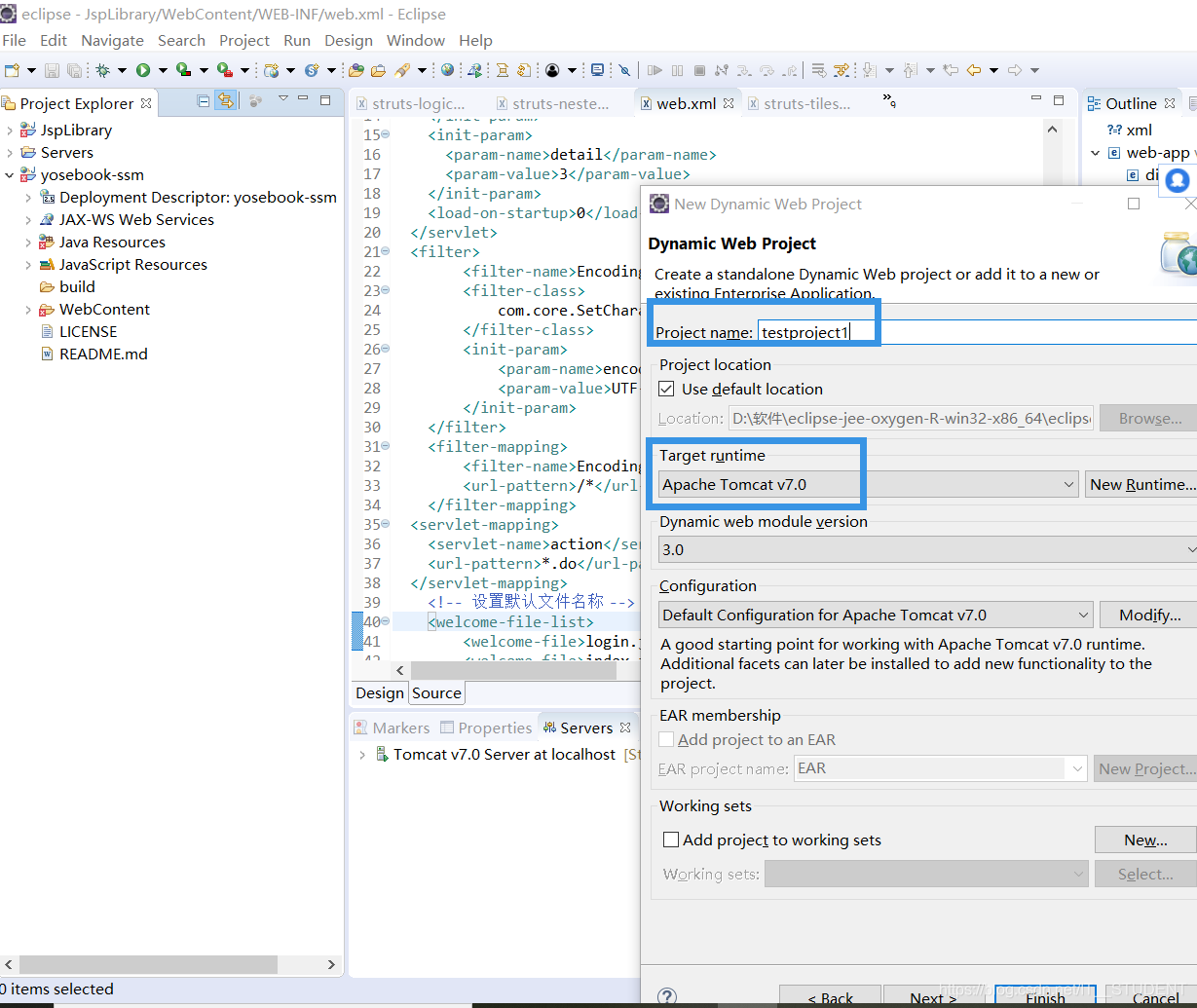Expand the Servers project node
1197x1008 pixels.
[x=10, y=153]
